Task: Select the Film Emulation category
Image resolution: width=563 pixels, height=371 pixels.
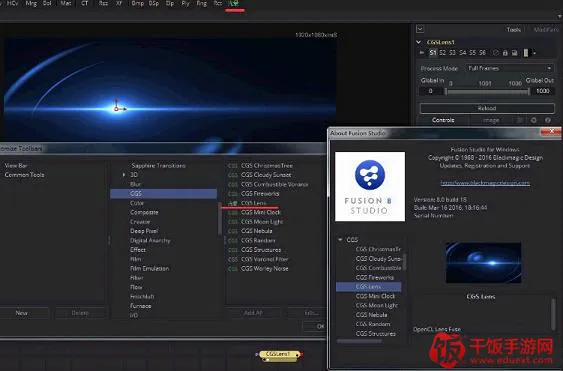Action: [149, 268]
